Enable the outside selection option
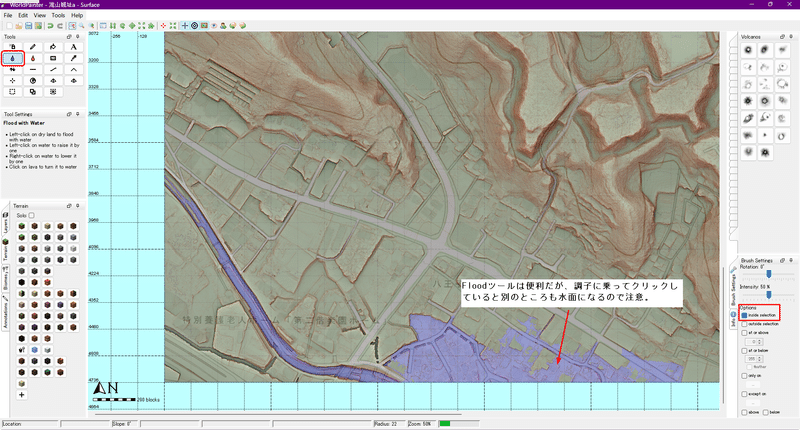 tap(744, 324)
